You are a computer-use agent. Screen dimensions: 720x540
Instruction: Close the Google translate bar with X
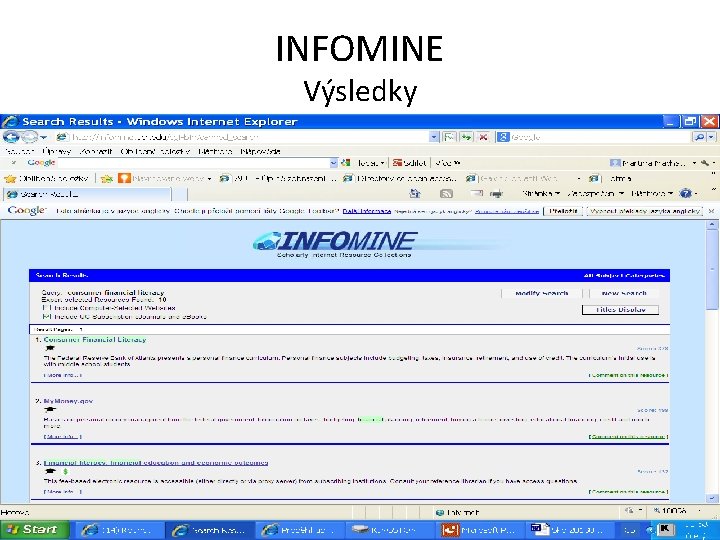pyautogui.click(x=711, y=211)
